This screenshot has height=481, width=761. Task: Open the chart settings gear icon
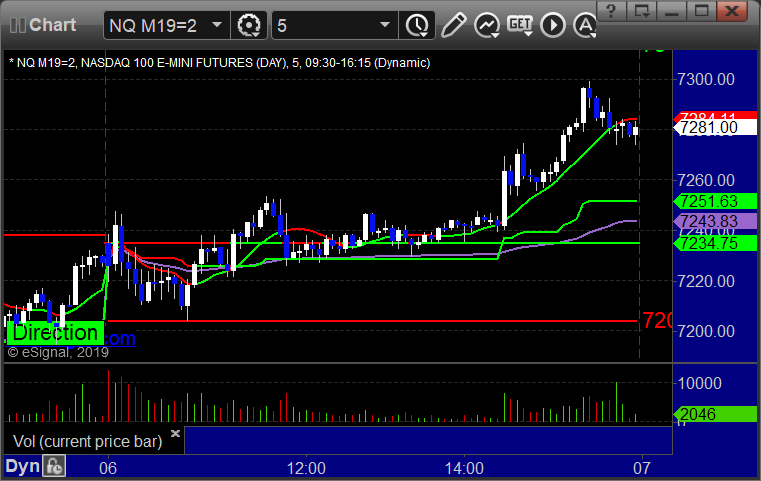point(248,25)
